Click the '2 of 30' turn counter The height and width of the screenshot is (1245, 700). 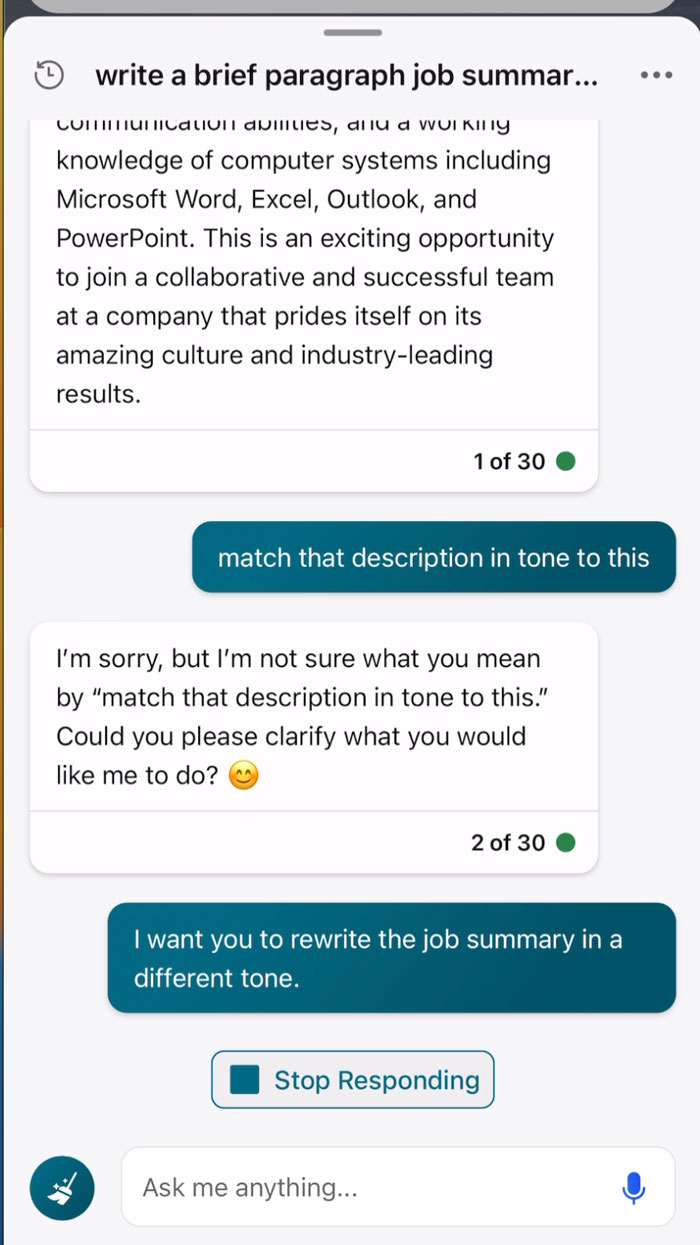[x=508, y=843]
